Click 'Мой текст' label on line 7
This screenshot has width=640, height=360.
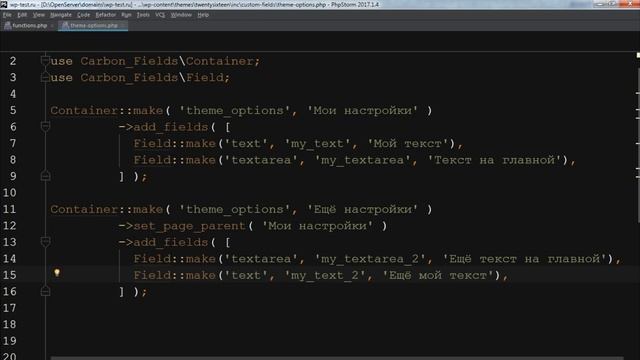(407, 143)
